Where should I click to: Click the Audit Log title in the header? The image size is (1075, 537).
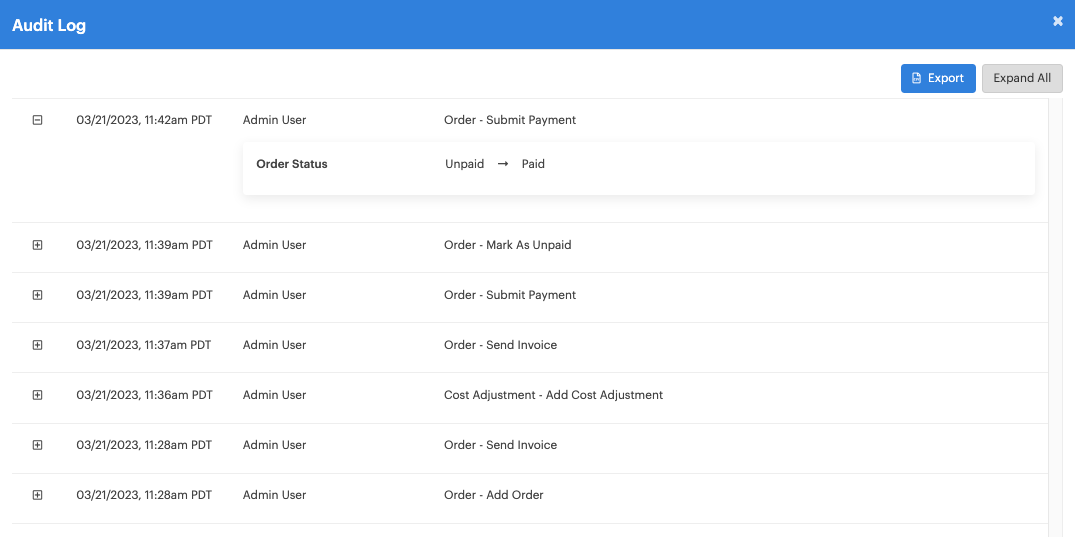click(49, 25)
